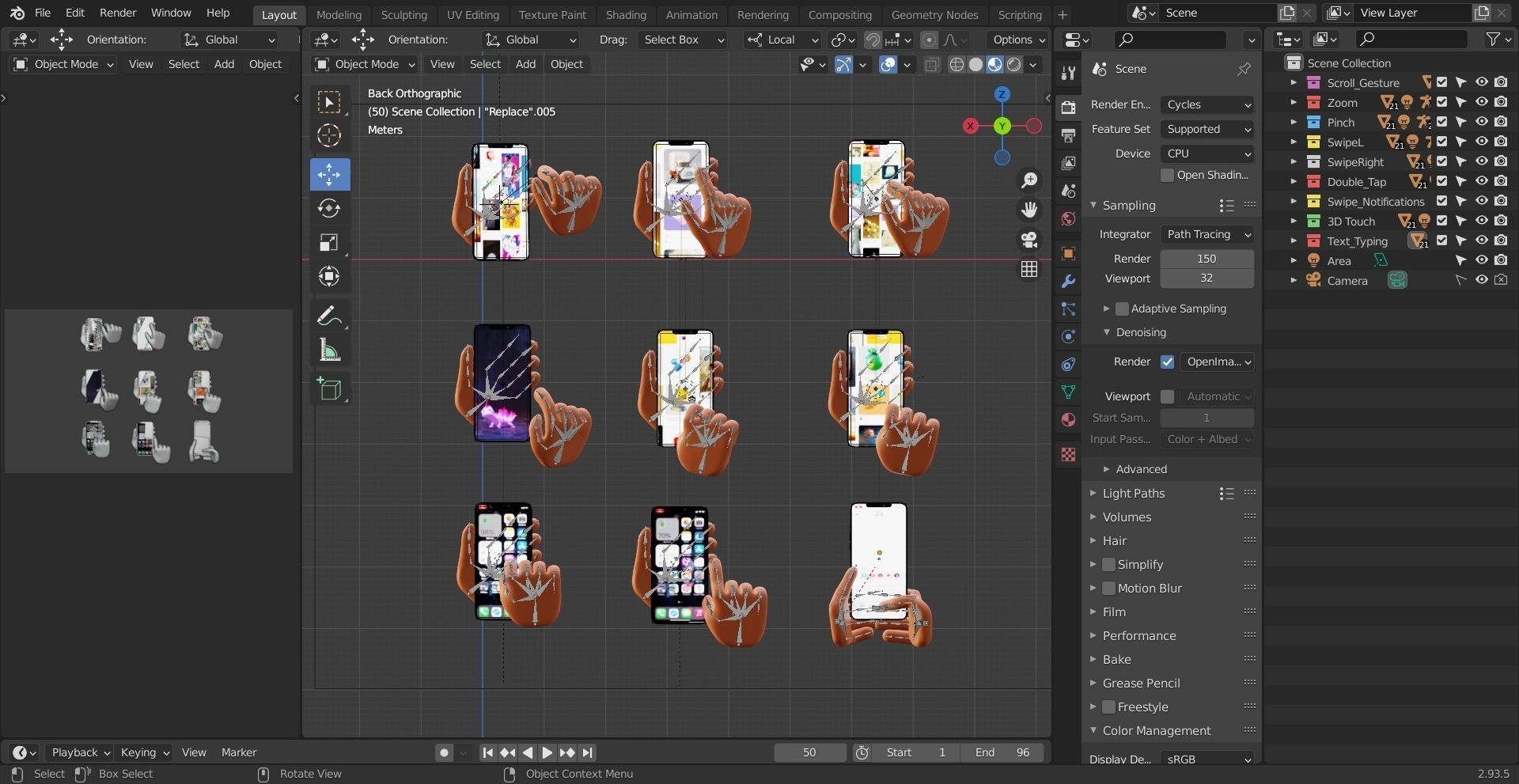Click the blue Z axis gizmo
The width and height of the screenshot is (1519, 784).
click(1002, 94)
